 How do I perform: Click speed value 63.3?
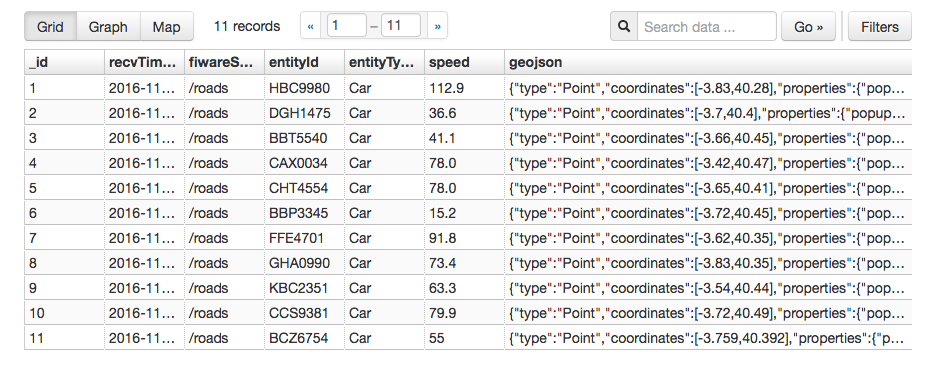click(x=464, y=288)
